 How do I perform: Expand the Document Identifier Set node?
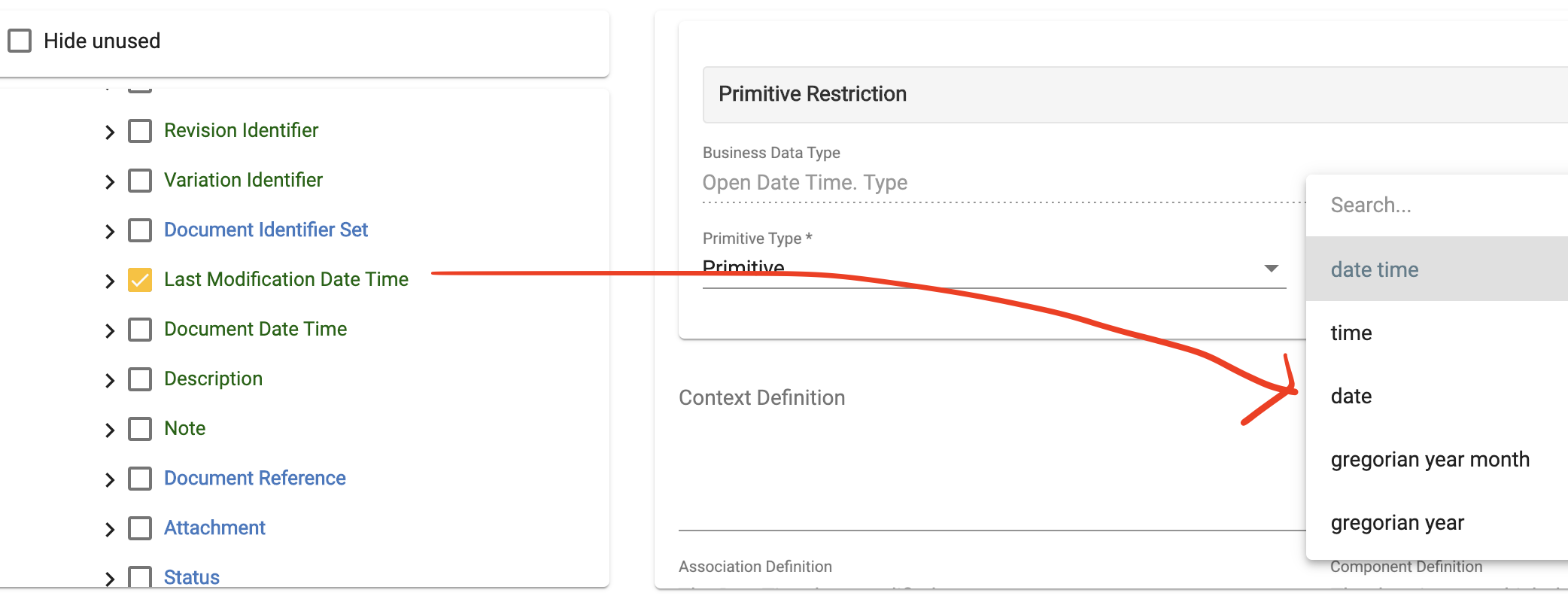(x=110, y=230)
